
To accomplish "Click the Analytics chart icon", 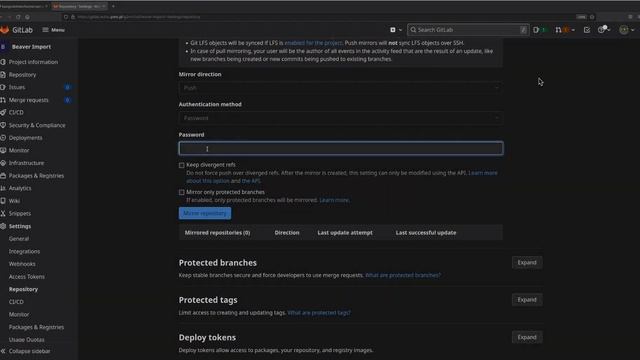I will click(3, 188).
